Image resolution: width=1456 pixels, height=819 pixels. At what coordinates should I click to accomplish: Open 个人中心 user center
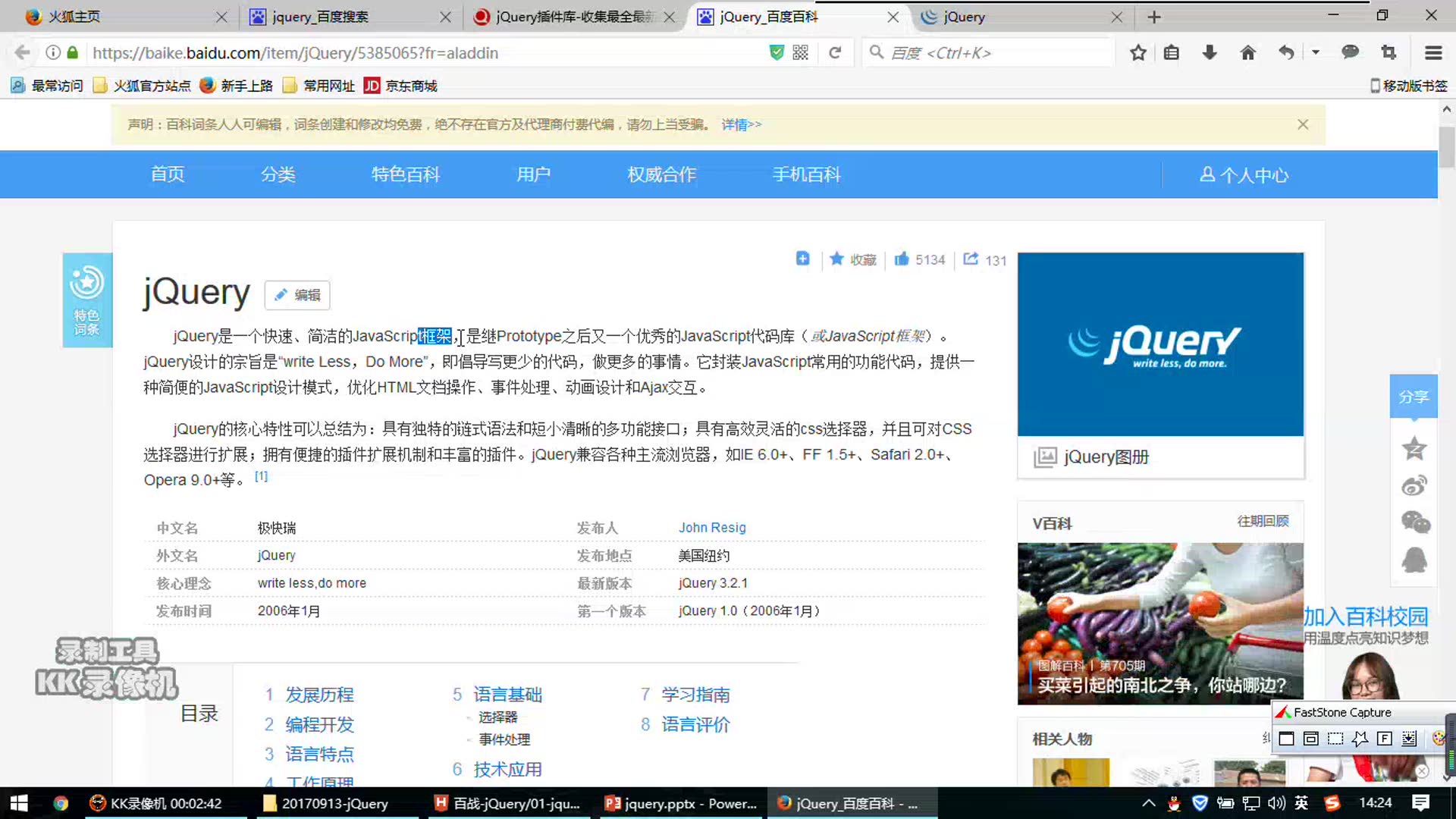point(1244,175)
